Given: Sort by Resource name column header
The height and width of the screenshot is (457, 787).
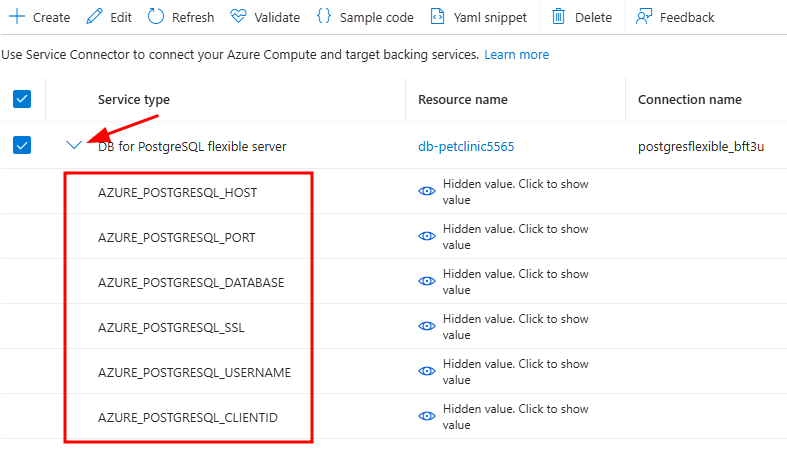Looking at the screenshot, I should 463,99.
